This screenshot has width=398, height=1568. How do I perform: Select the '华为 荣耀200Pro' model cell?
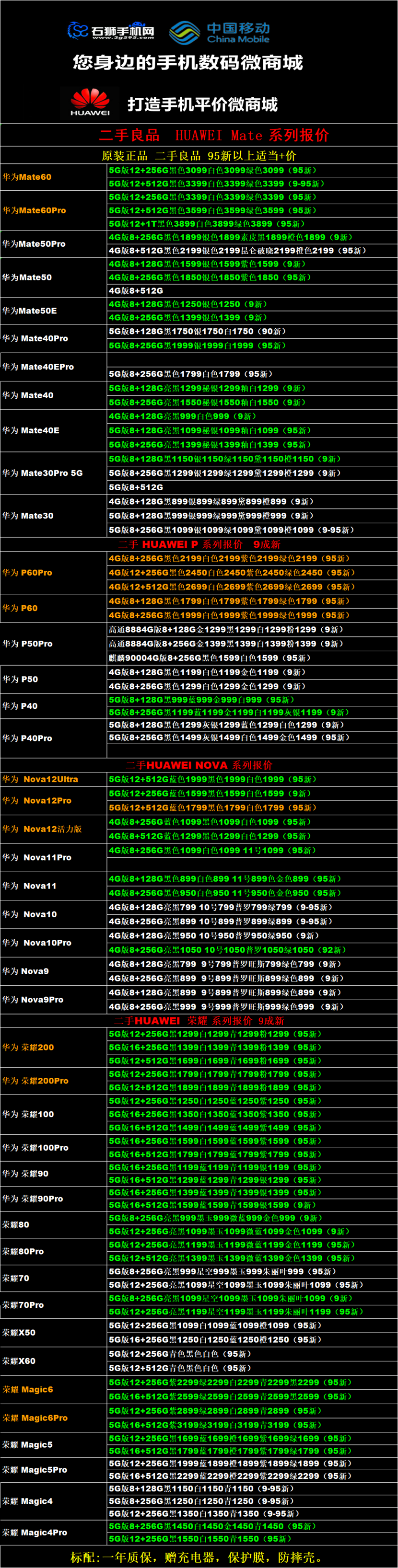[54, 1081]
